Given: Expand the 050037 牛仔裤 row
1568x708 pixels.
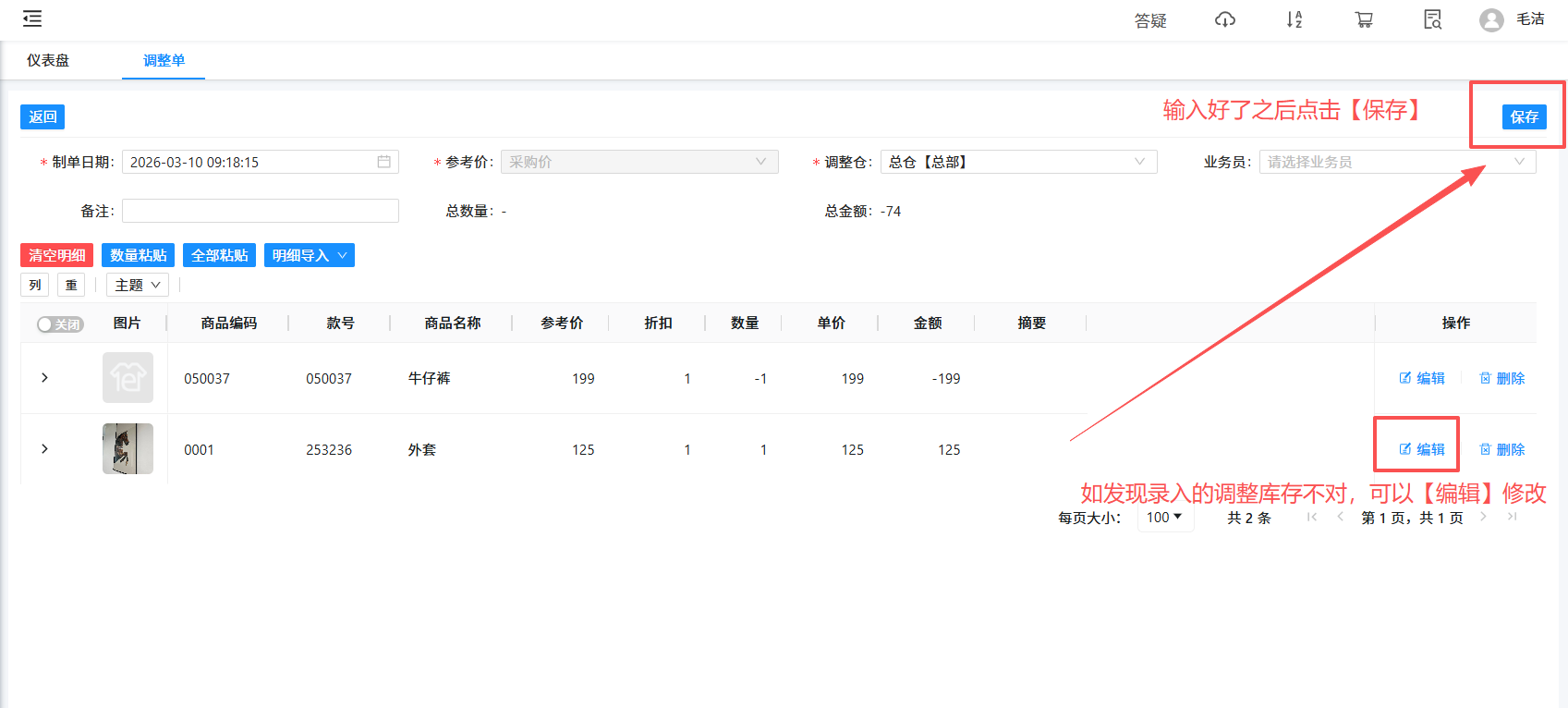Looking at the screenshot, I should [44, 378].
